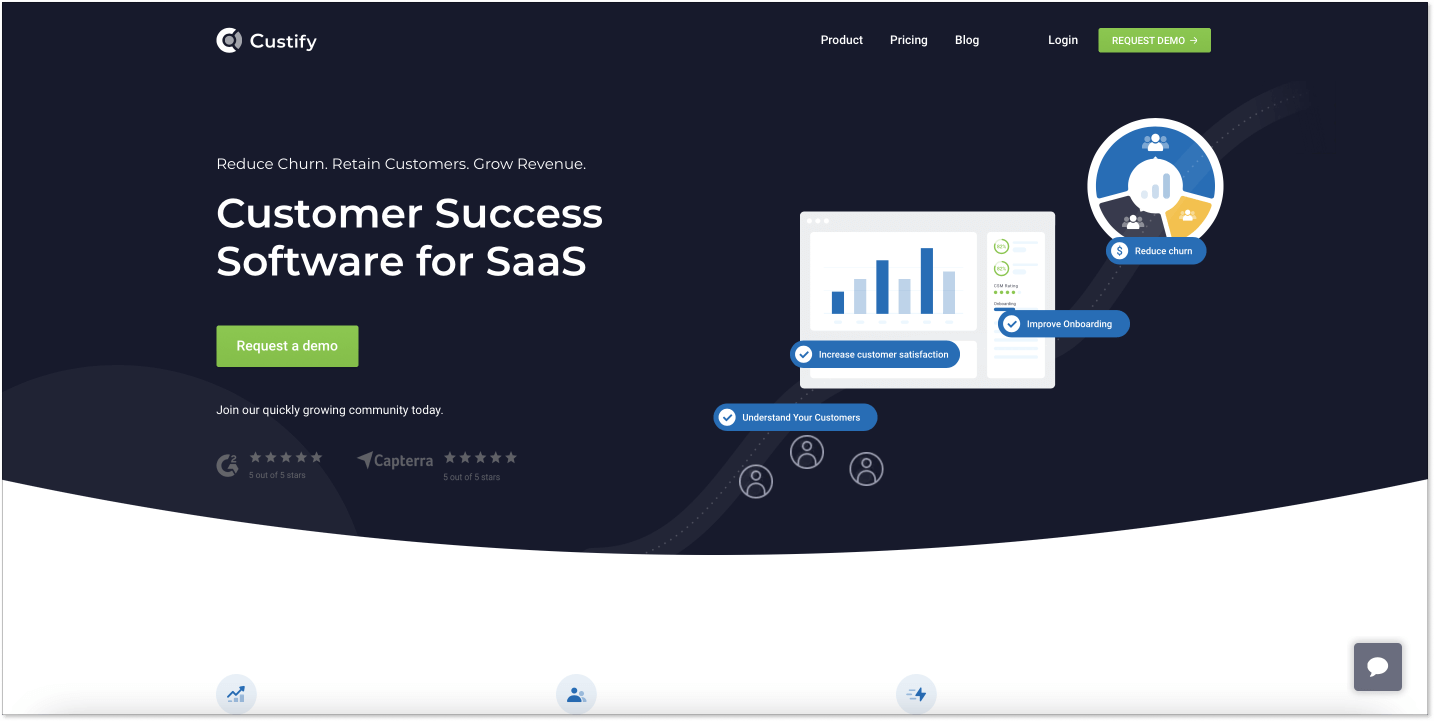Viewport: 1434px width, 721px height.
Task: Click the green REQUEST DEMO header button
Action: pyautogui.click(x=1154, y=40)
